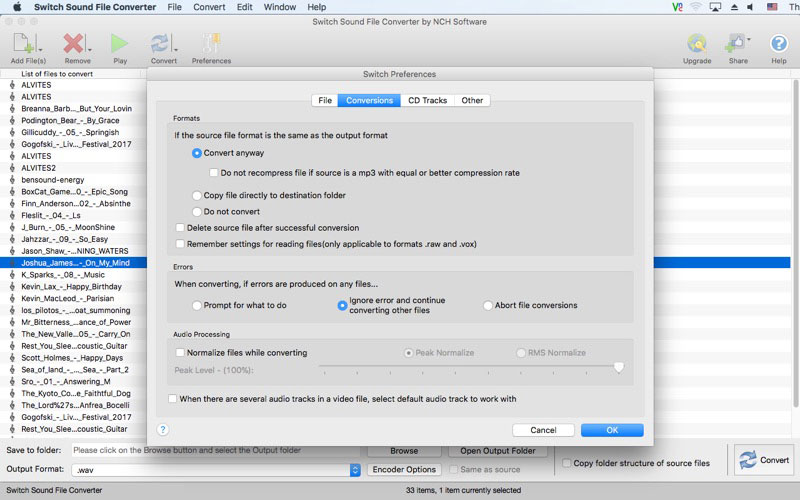Image resolution: width=800 pixels, height=500 pixels.
Task: Check Remember settings for reading files
Action: [x=180, y=244]
